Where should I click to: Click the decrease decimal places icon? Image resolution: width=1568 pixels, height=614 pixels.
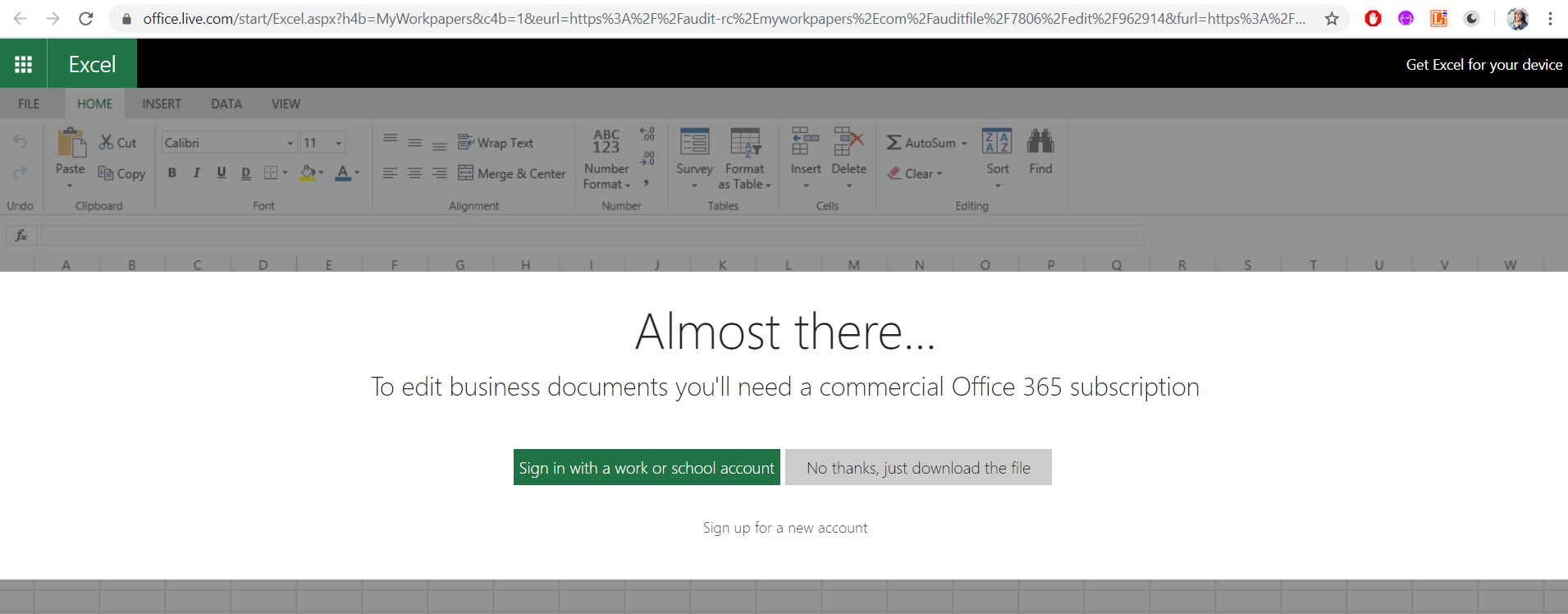[x=647, y=158]
